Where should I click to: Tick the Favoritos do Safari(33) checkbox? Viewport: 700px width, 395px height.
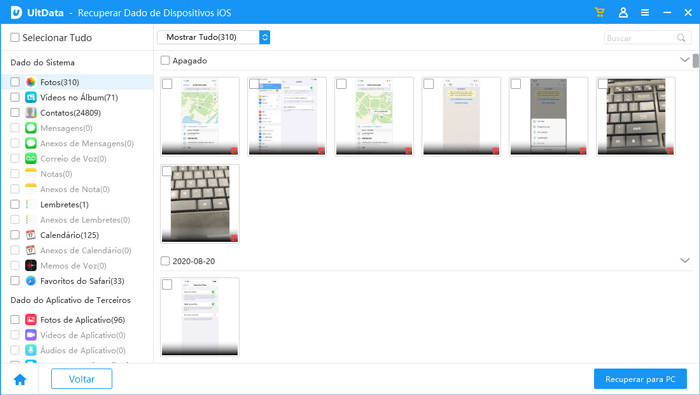pos(15,281)
